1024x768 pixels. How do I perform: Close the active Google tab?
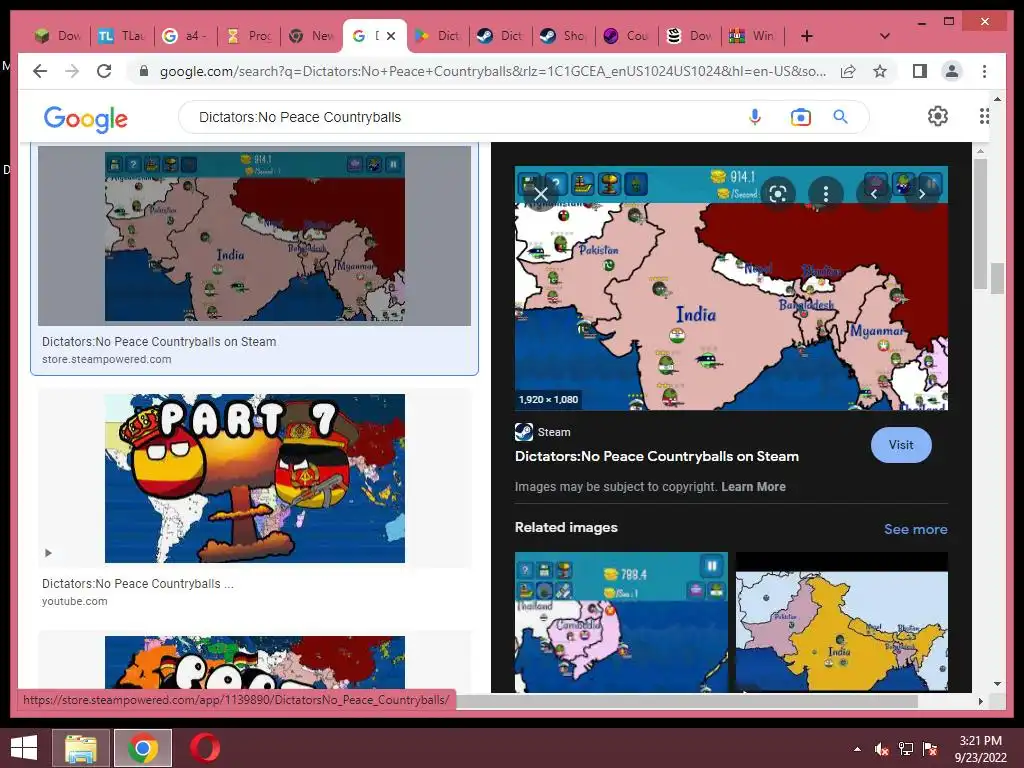pos(391,36)
